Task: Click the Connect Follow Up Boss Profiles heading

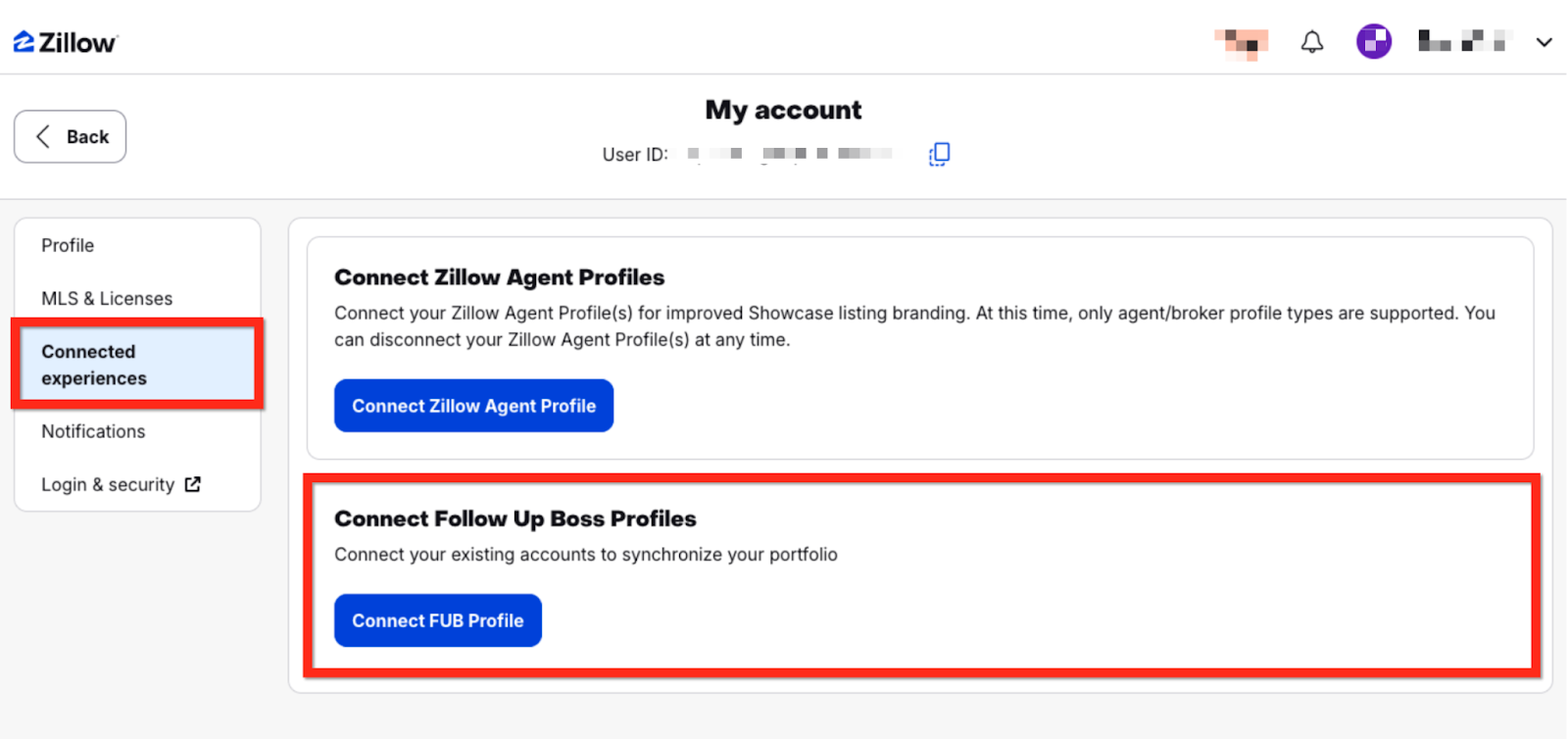Action: pos(514,518)
